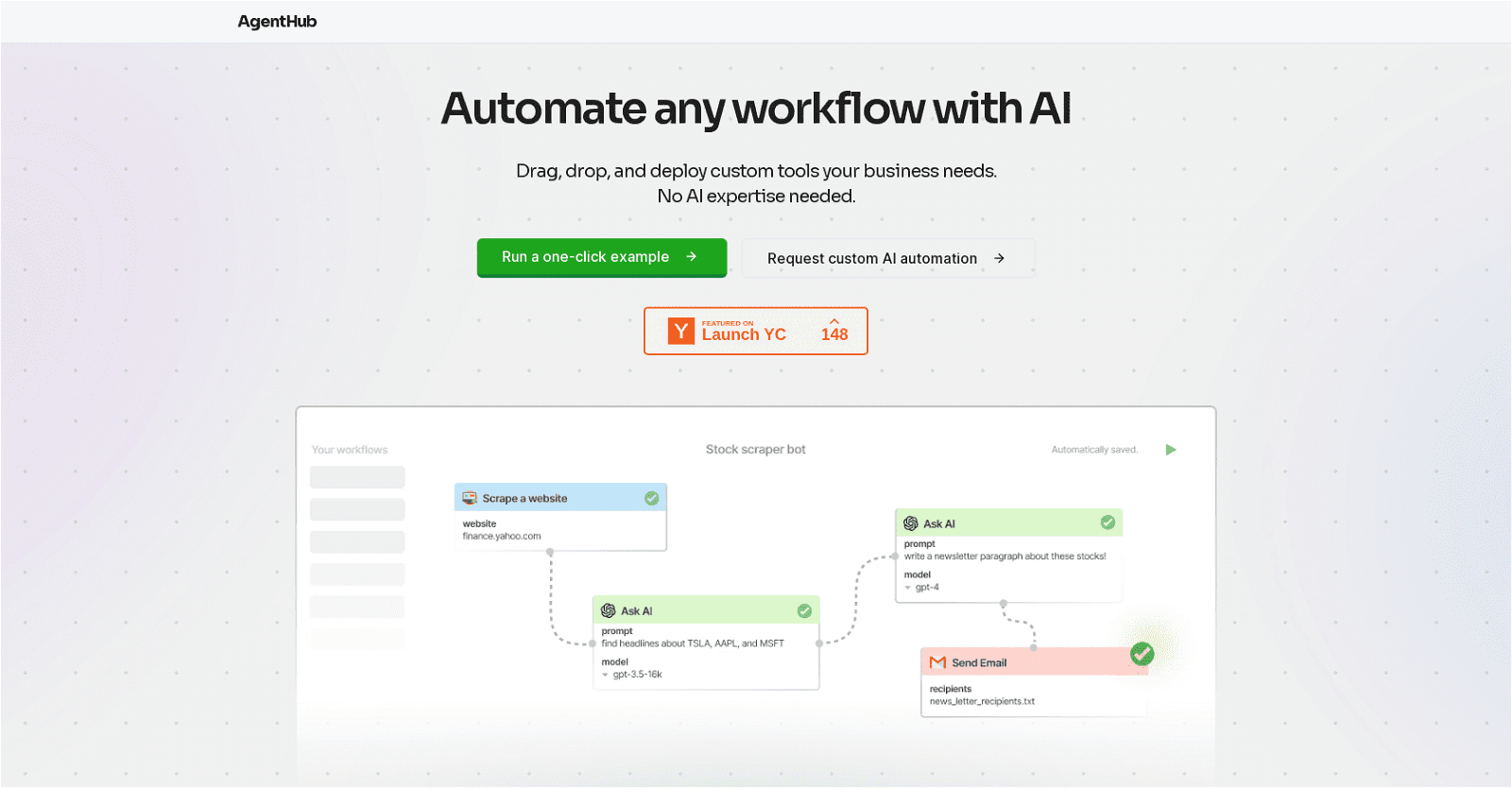Click the OpenAI icon on gpt-4 node
The width and height of the screenshot is (1512, 788).
tap(911, 523)
